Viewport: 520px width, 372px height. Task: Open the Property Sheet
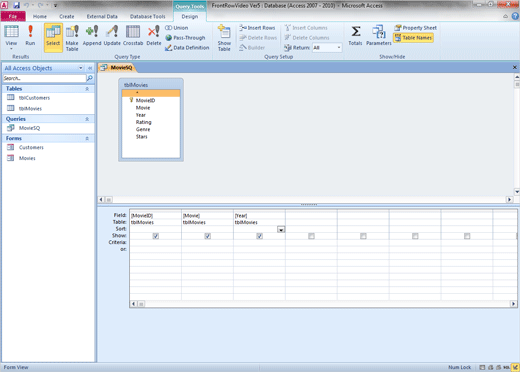pos(415,28)
